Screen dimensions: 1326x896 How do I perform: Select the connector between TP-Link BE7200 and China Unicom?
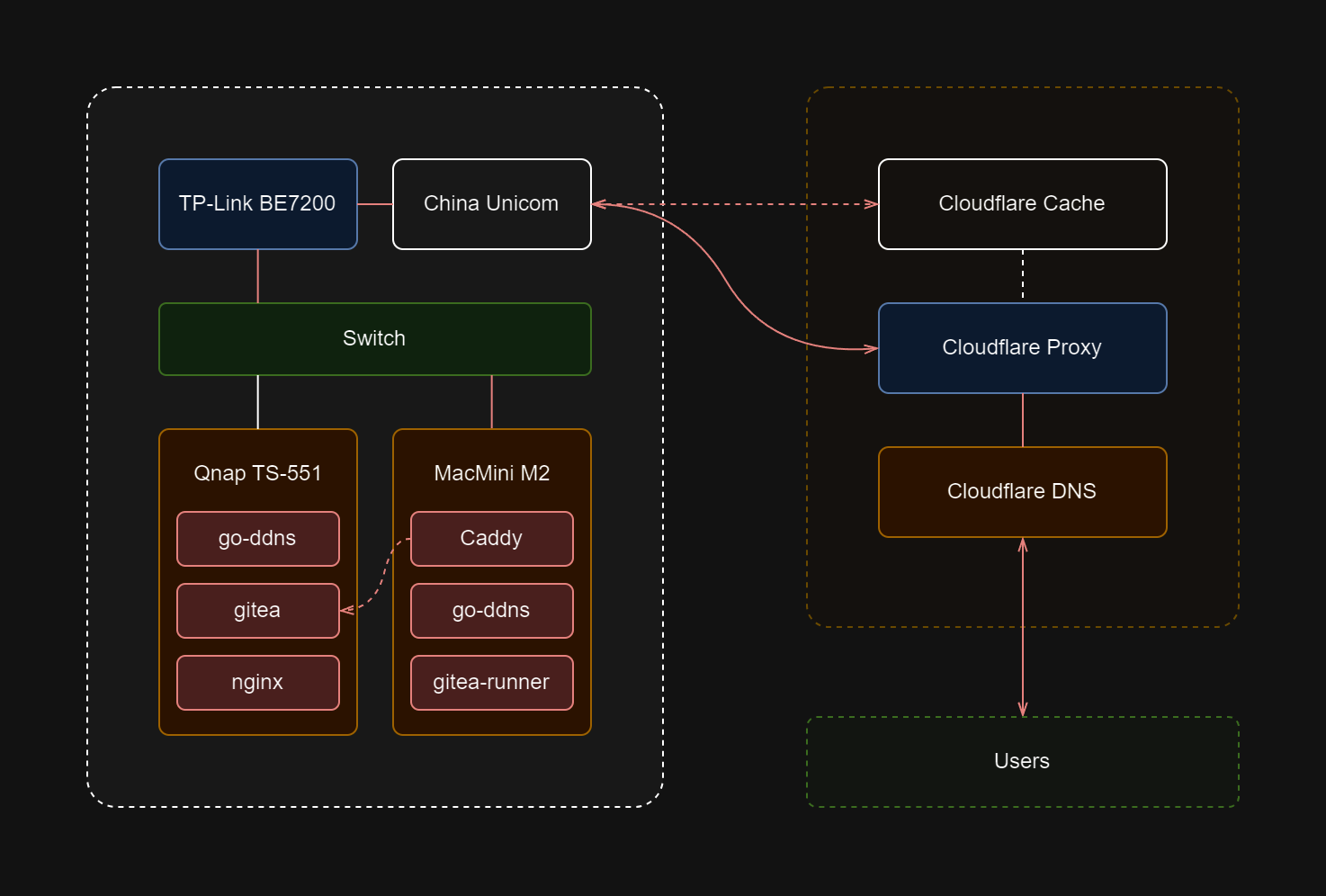click(375, 204)
